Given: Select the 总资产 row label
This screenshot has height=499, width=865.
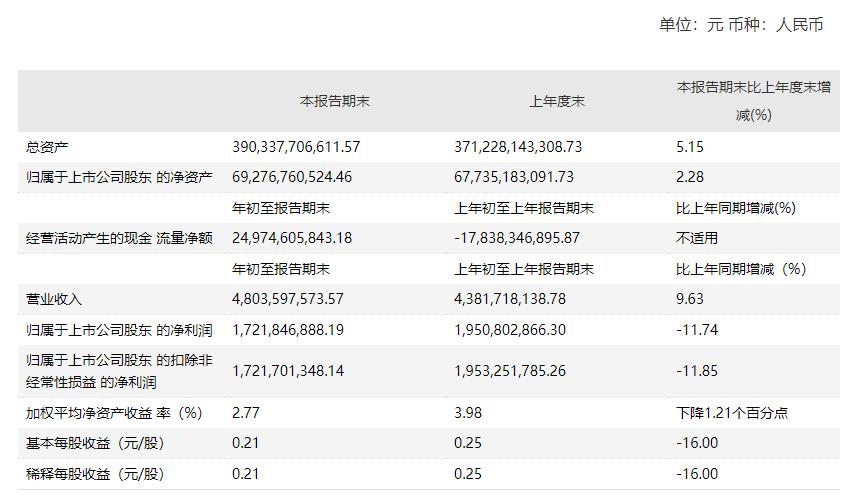Looking at the screenshot, I should [47, 147].
